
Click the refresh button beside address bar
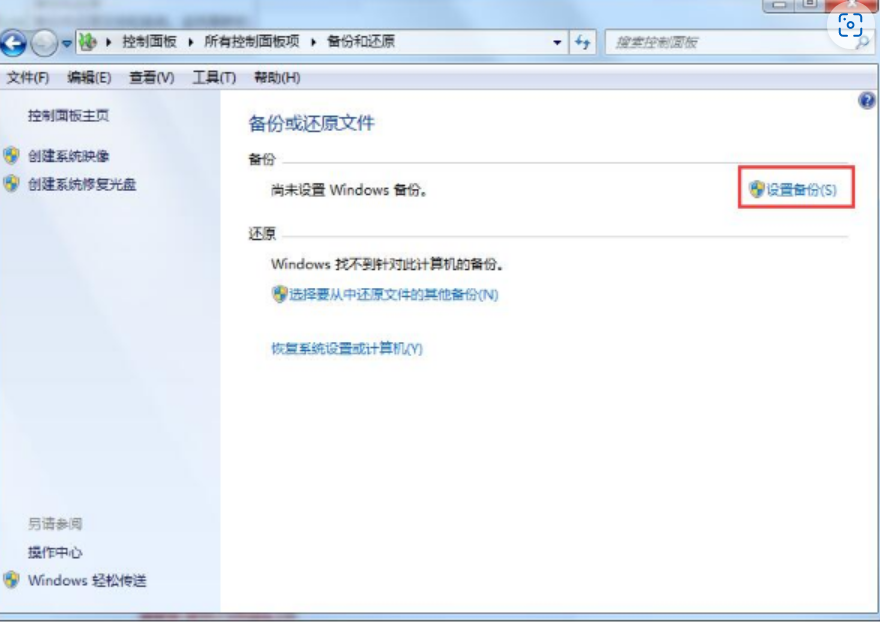[x=583, y=42]
